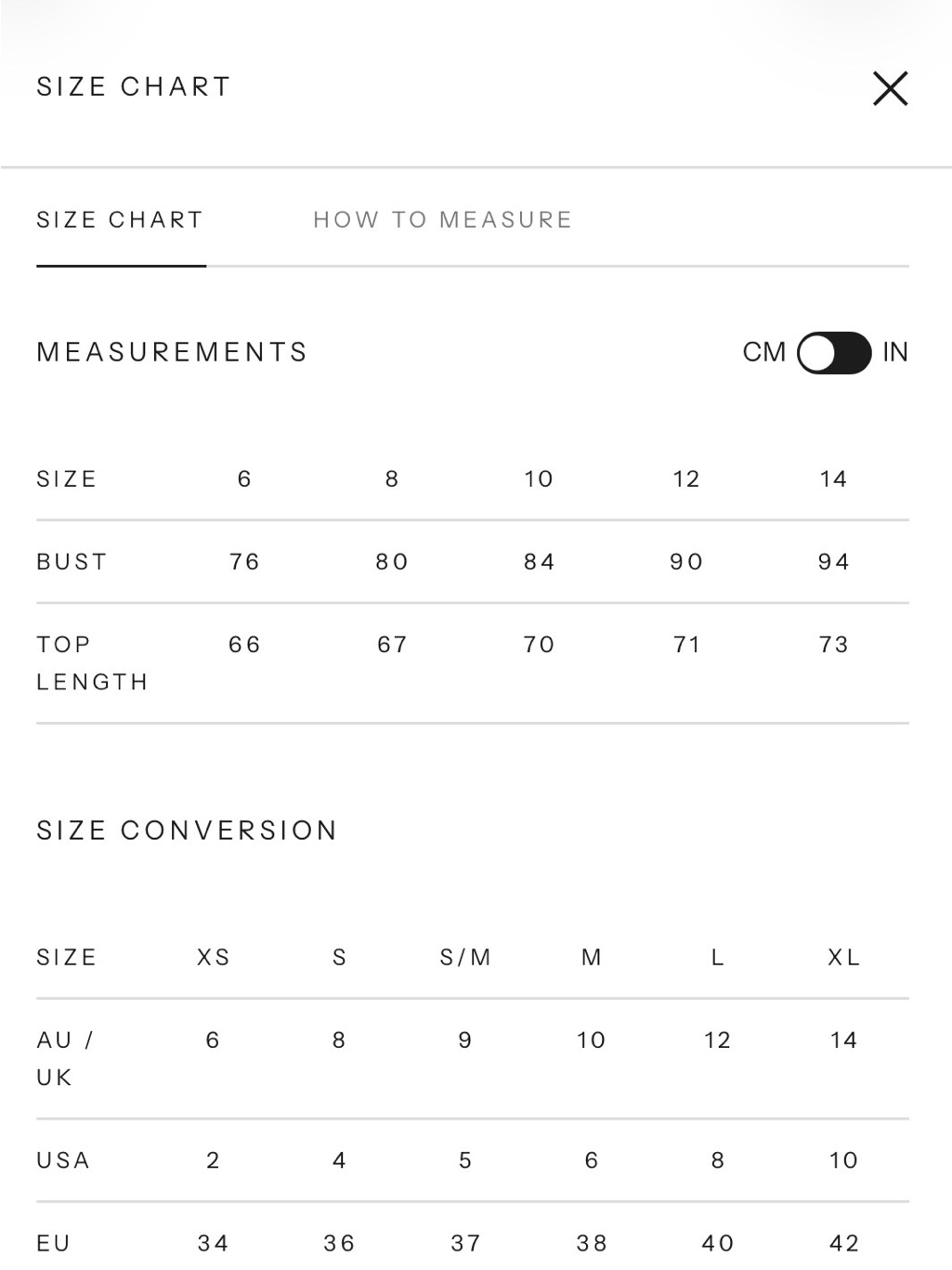Click top length value 73 for size 14
The width and height of the screenshot is (952, 1270).
[833, 645]
